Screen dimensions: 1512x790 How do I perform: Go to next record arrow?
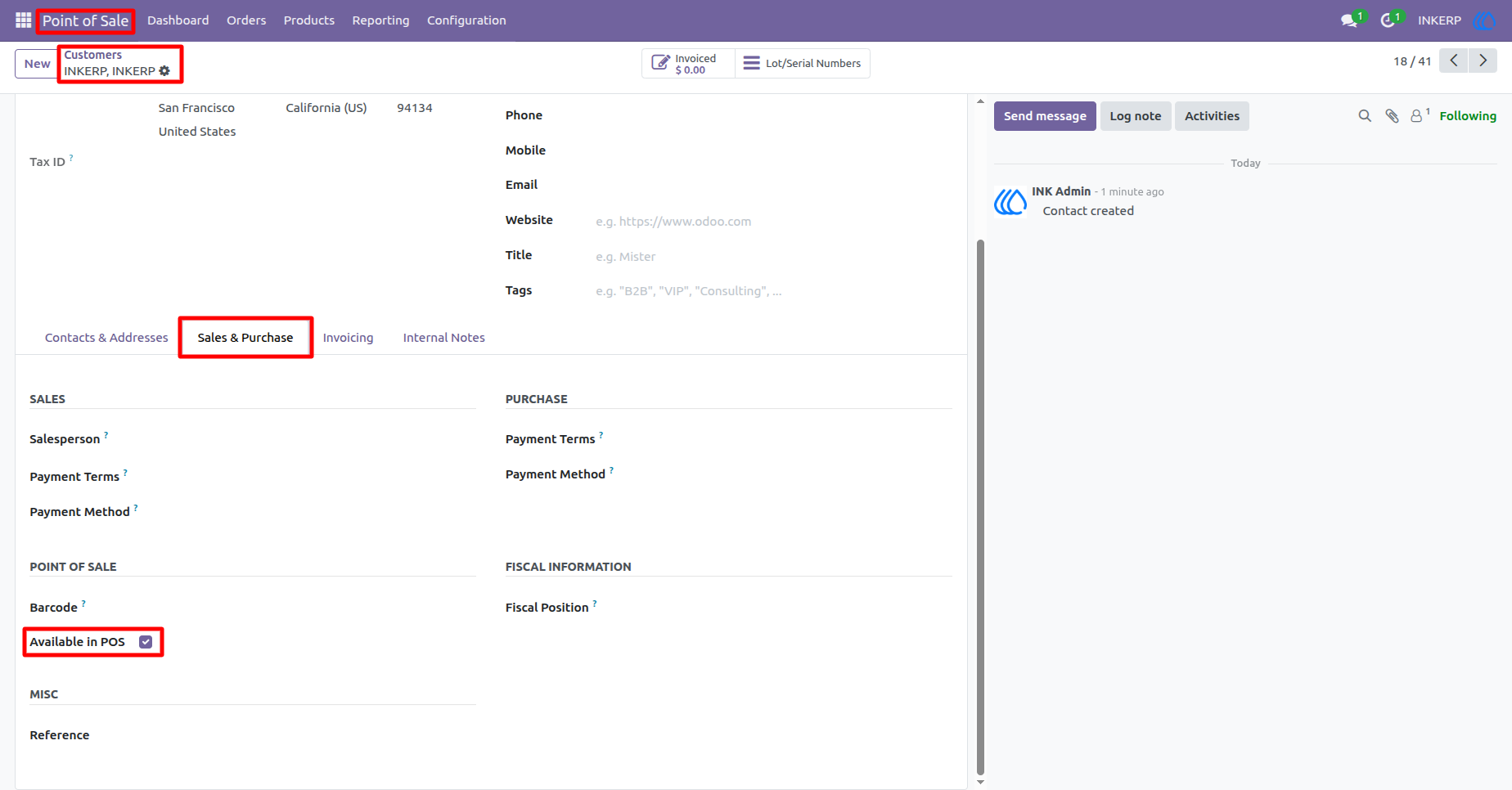[x=1483, y=61]
